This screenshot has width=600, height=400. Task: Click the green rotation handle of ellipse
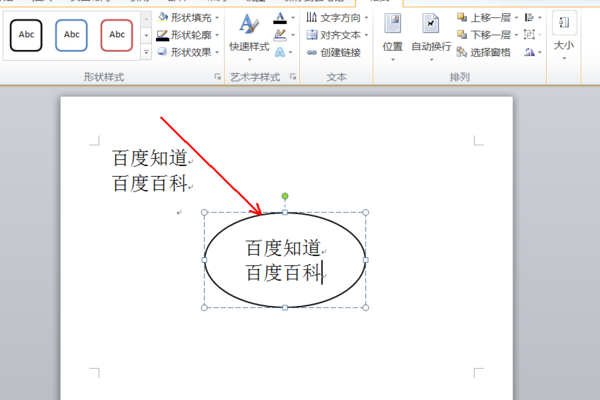point(285,196)
